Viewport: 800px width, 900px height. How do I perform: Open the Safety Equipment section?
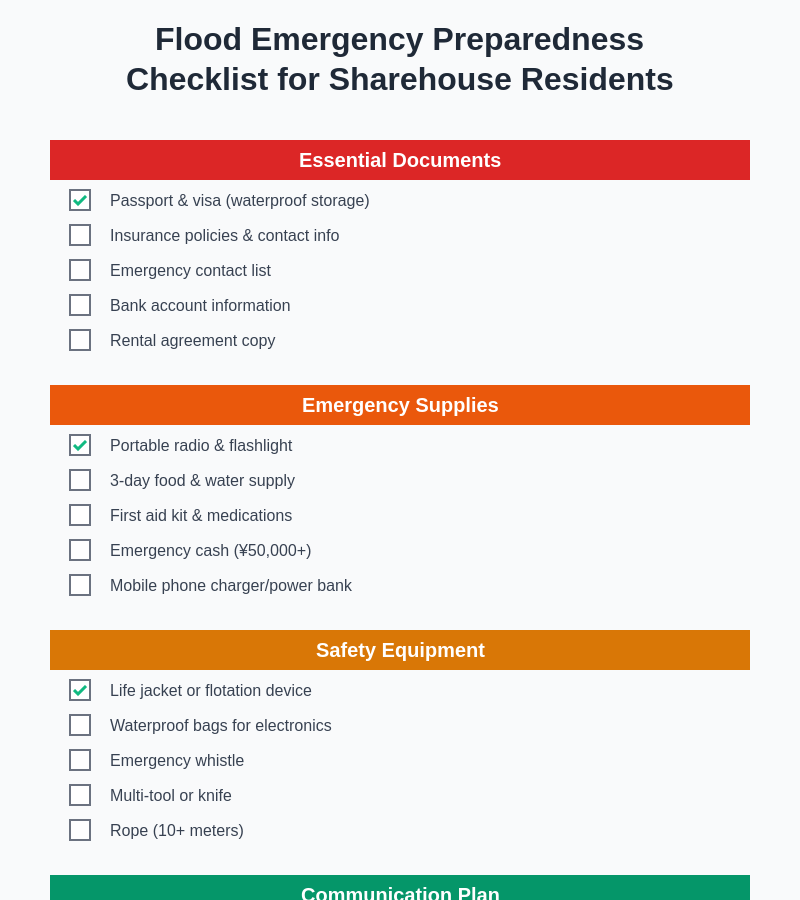tap(400, 650)
